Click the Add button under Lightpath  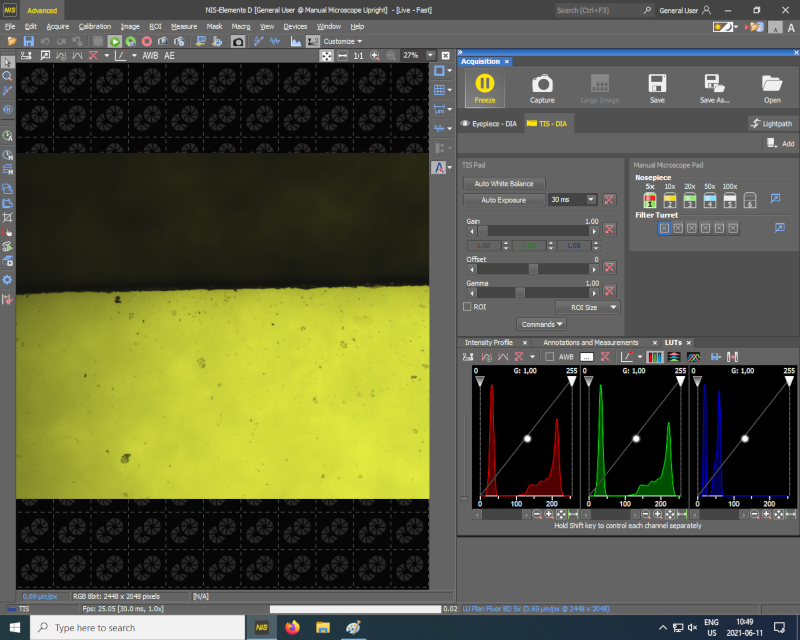tap(781, 144)
